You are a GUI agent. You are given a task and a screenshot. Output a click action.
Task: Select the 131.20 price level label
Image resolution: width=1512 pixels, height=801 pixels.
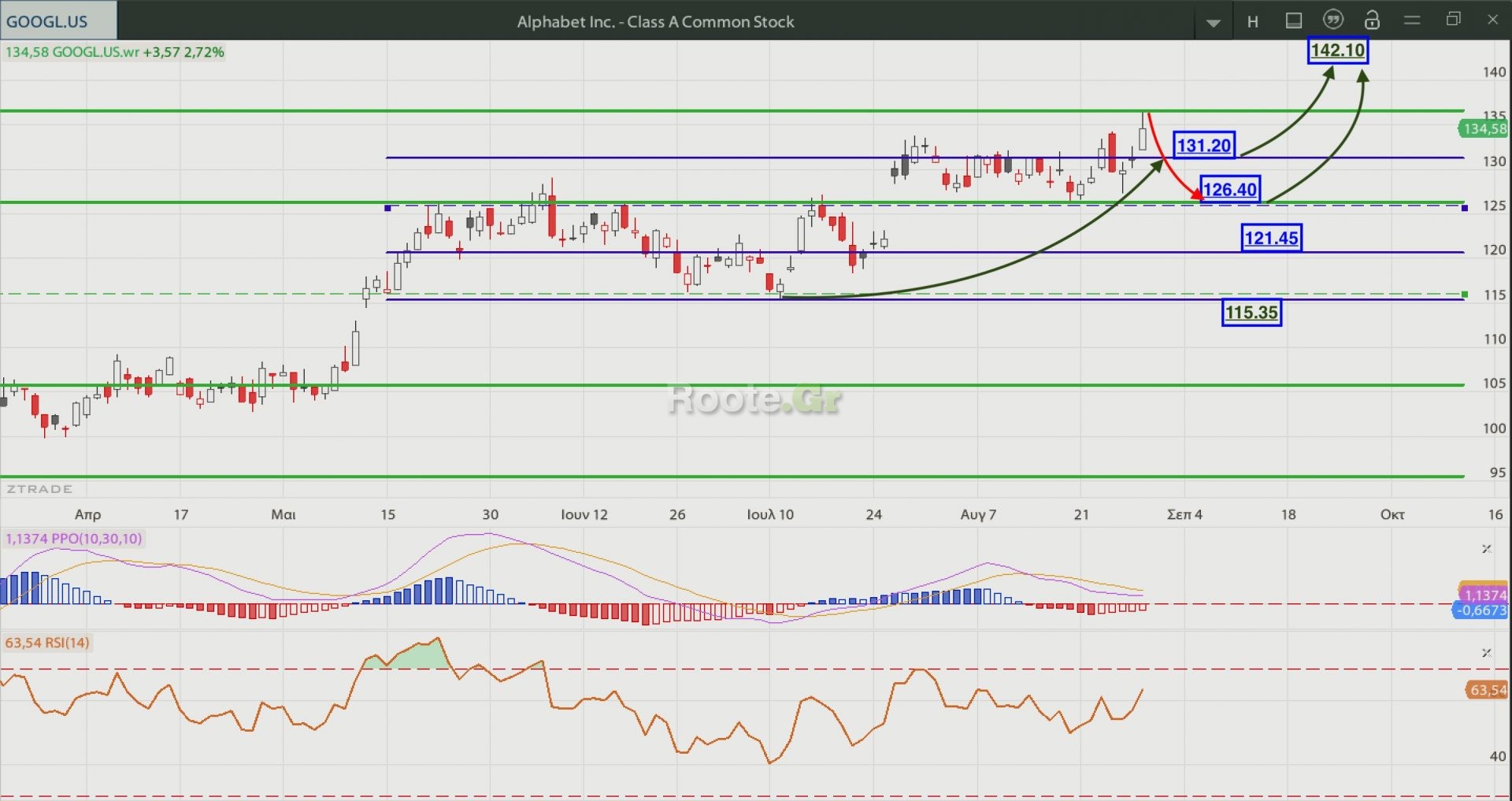point(1203,146)
